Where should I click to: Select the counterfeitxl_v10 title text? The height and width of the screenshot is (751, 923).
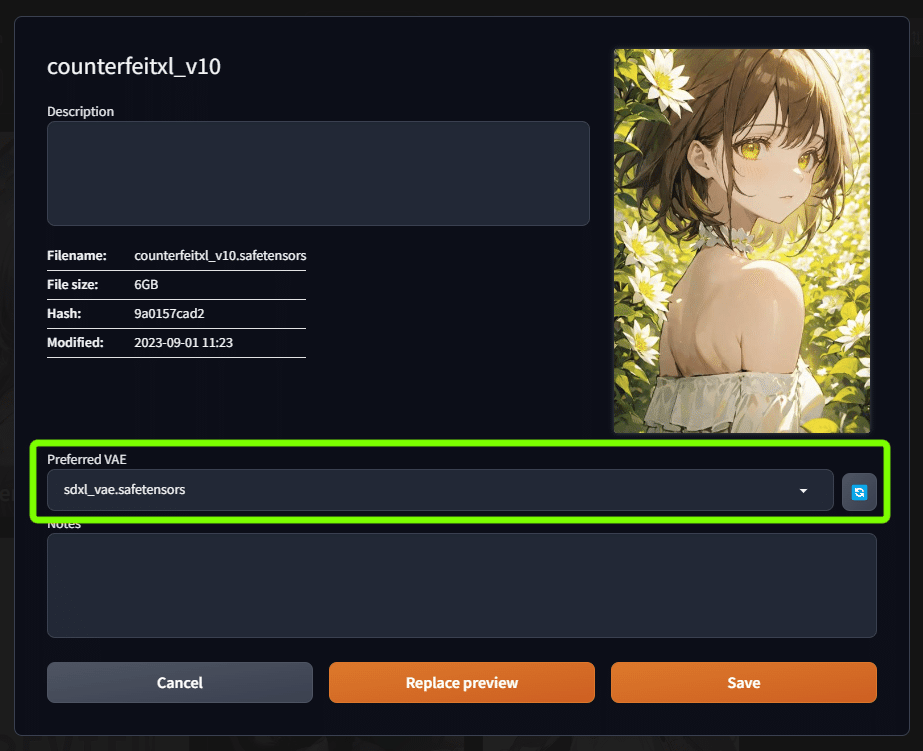pyautogui.click(x=134, y=67)
